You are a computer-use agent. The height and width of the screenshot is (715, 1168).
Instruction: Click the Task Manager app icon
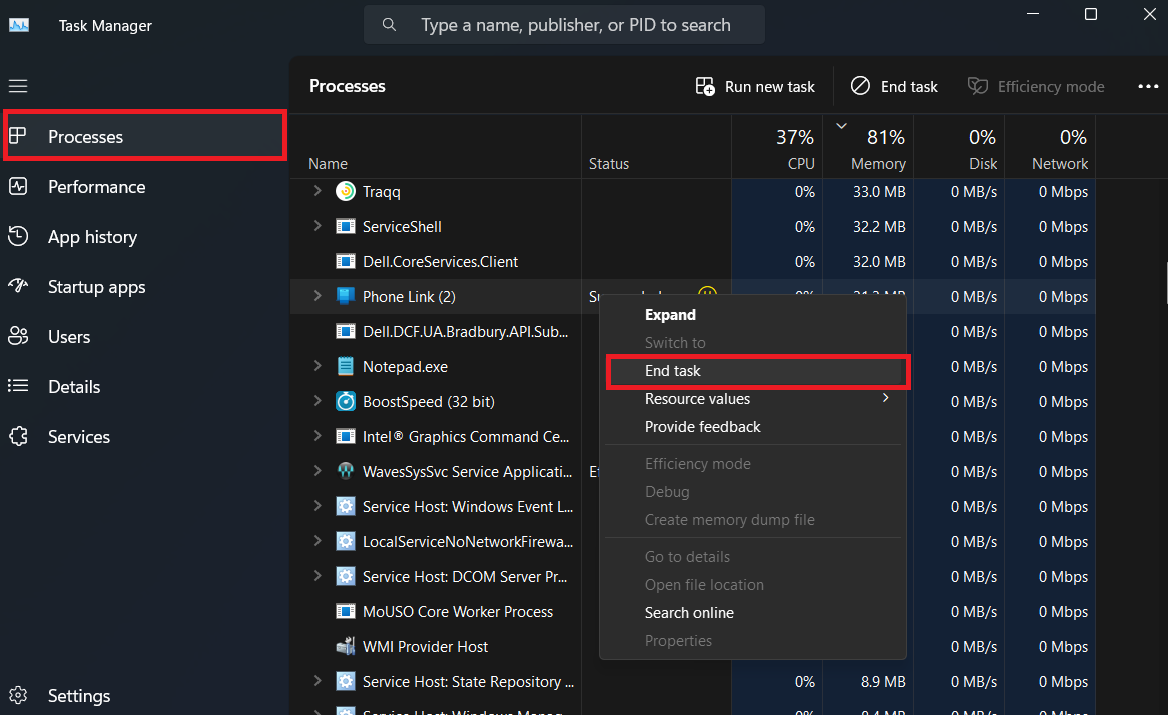click(19, 25)
